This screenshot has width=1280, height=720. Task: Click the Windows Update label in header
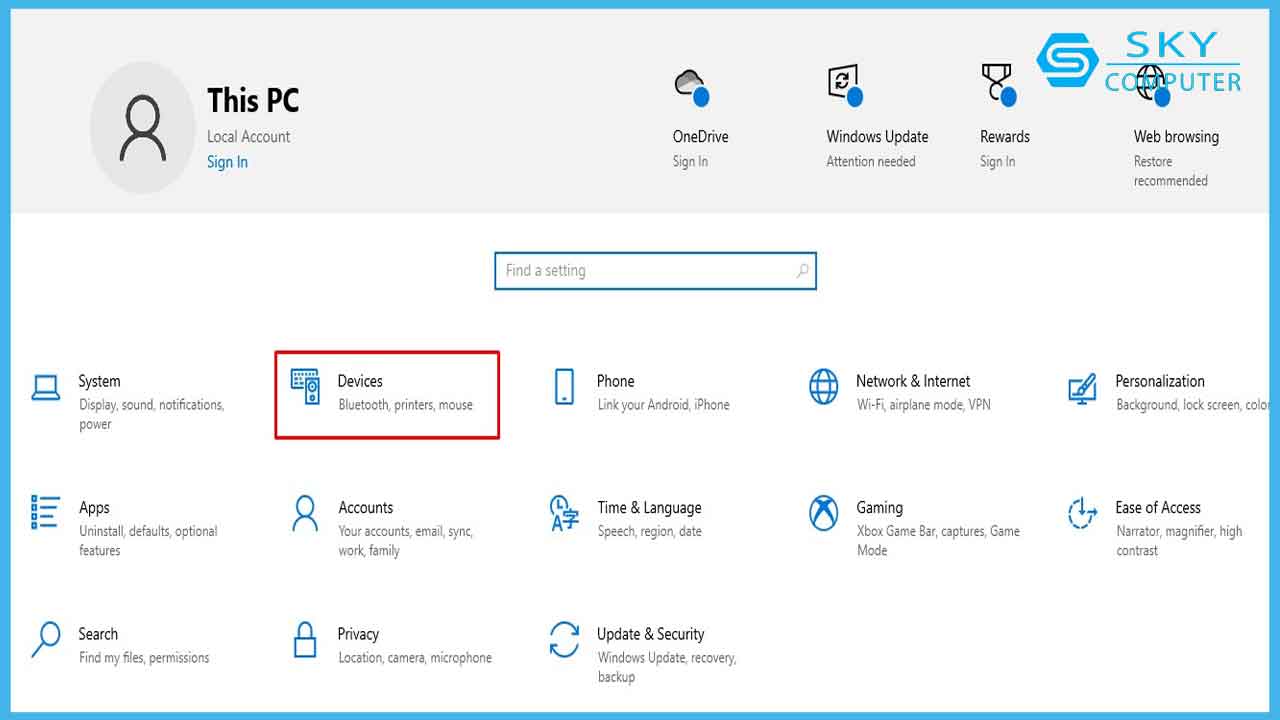pos(877,137)
